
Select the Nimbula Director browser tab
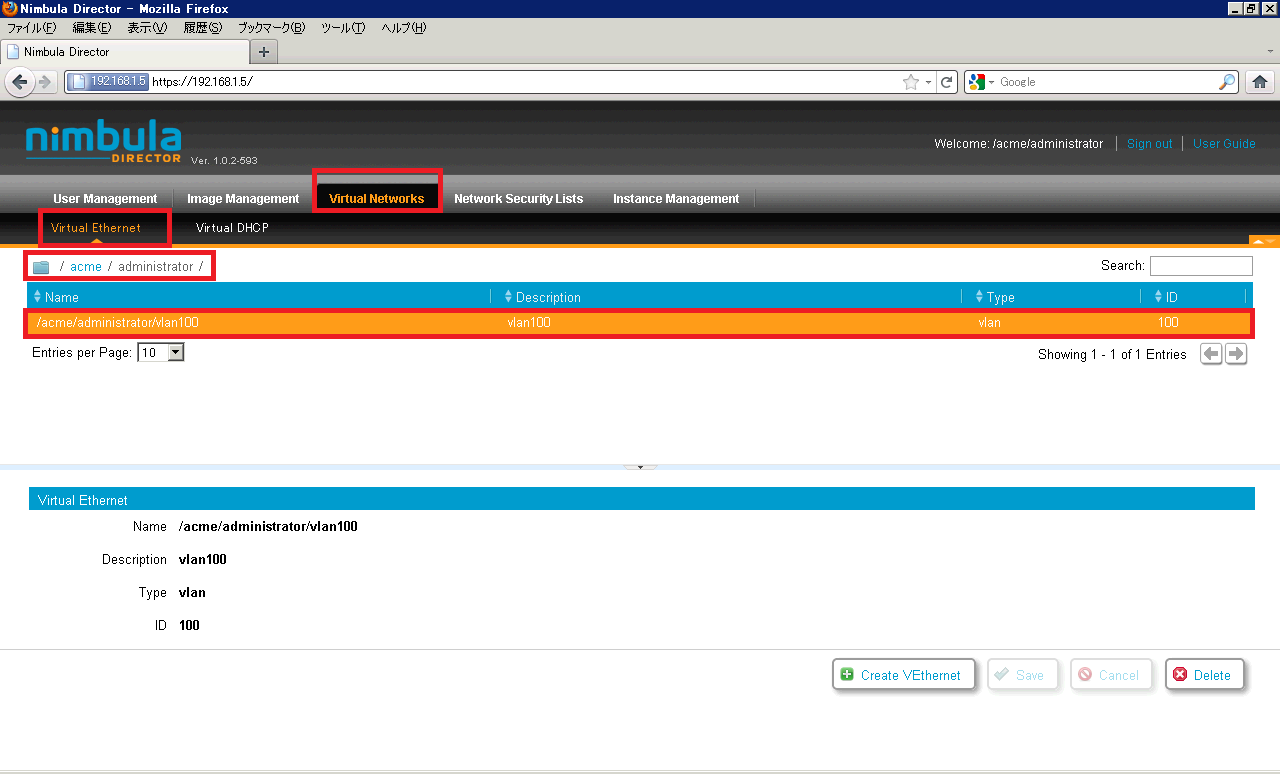point(123,52)
